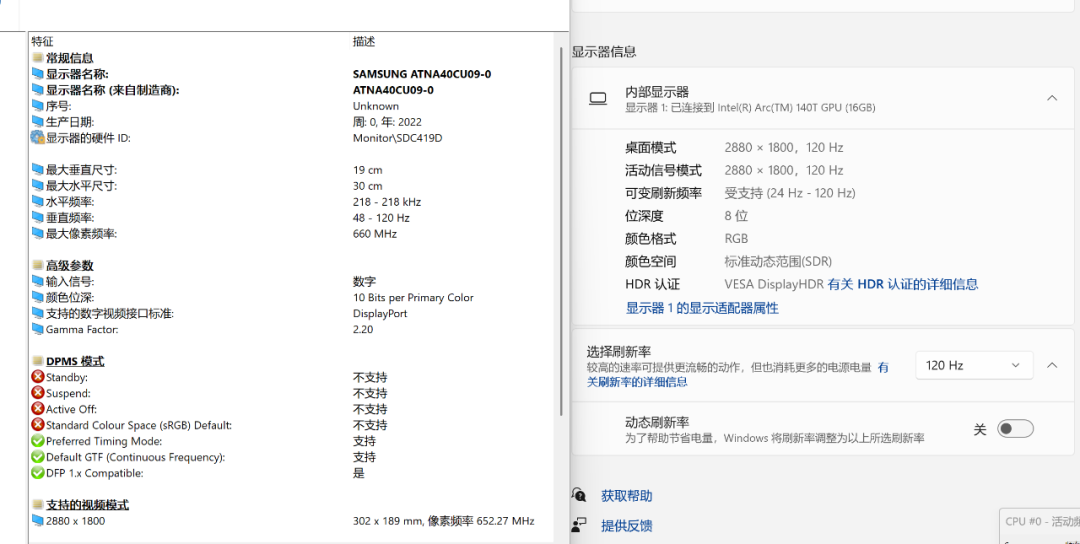Click the 特征 column header
This screenshot has width=1080, height=544.
pos(42,41)
